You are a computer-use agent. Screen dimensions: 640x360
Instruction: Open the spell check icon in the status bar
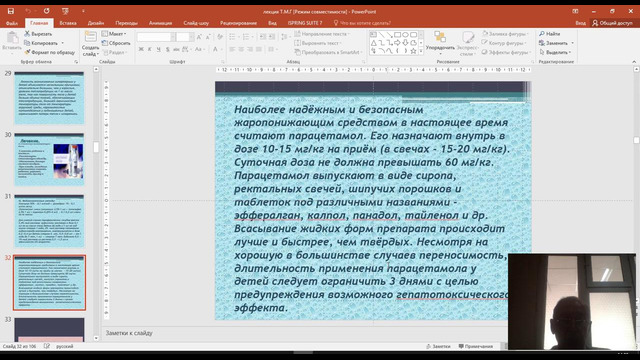47,346
